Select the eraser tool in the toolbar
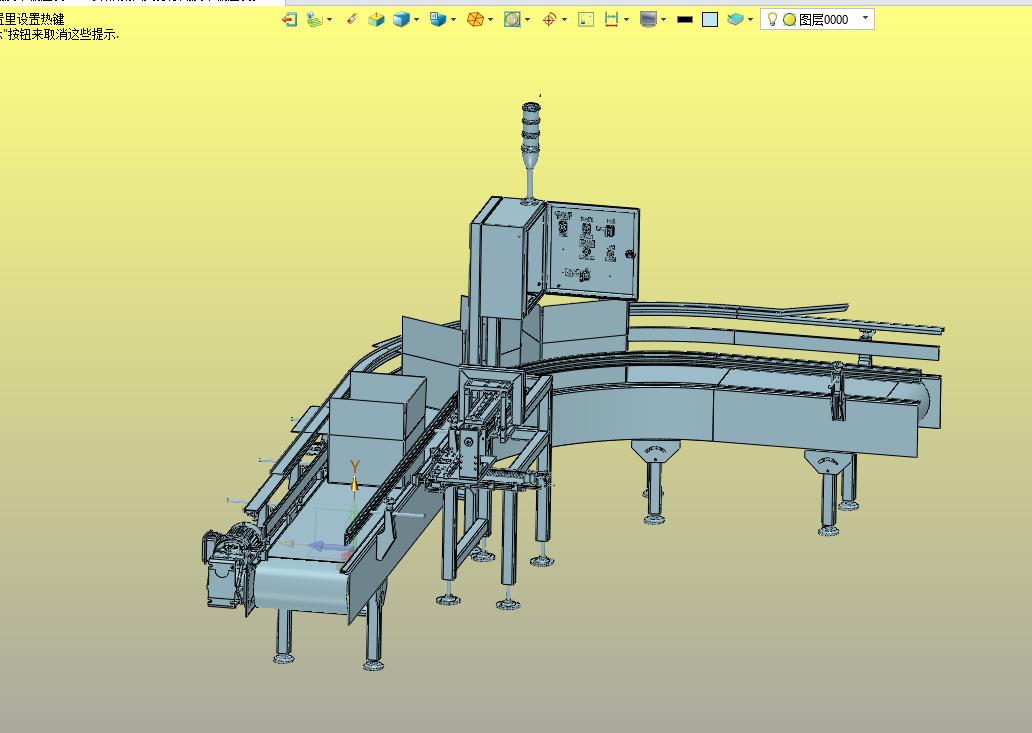Image resolution: width=1032 pixels, height=733 pixels. [x=351, y=19]
